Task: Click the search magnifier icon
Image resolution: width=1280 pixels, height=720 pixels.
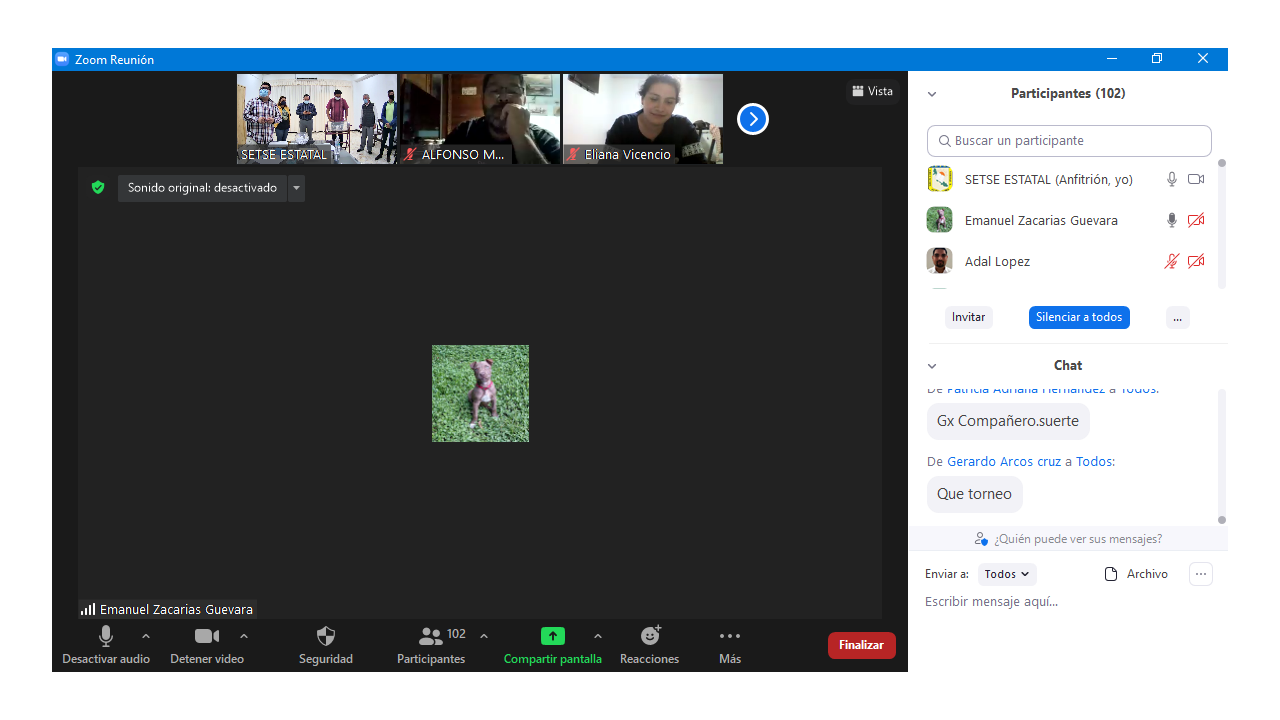Action: [x=944, y=141]
